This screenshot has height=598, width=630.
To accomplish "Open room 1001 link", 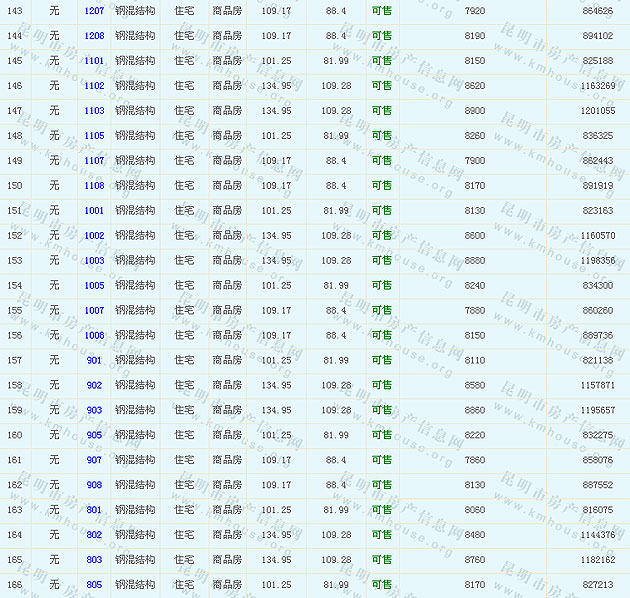I will [x=94, y=211].
